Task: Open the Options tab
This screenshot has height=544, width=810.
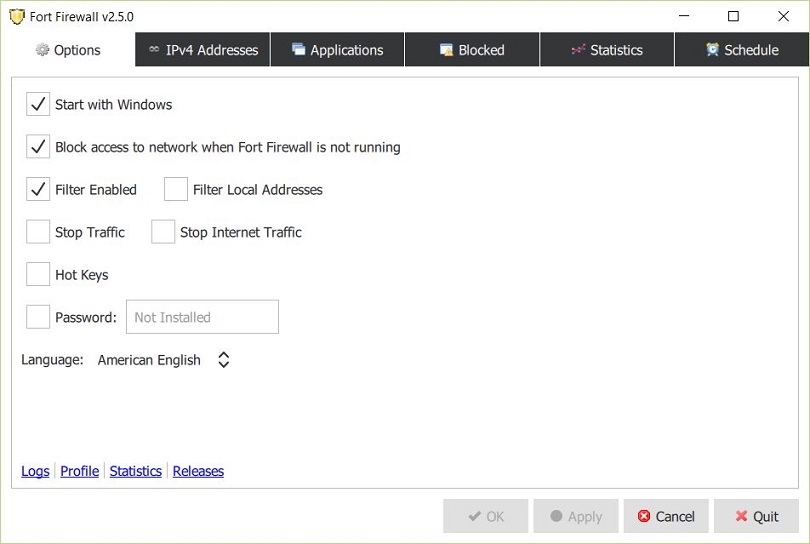Action: [x=68, y=50]
